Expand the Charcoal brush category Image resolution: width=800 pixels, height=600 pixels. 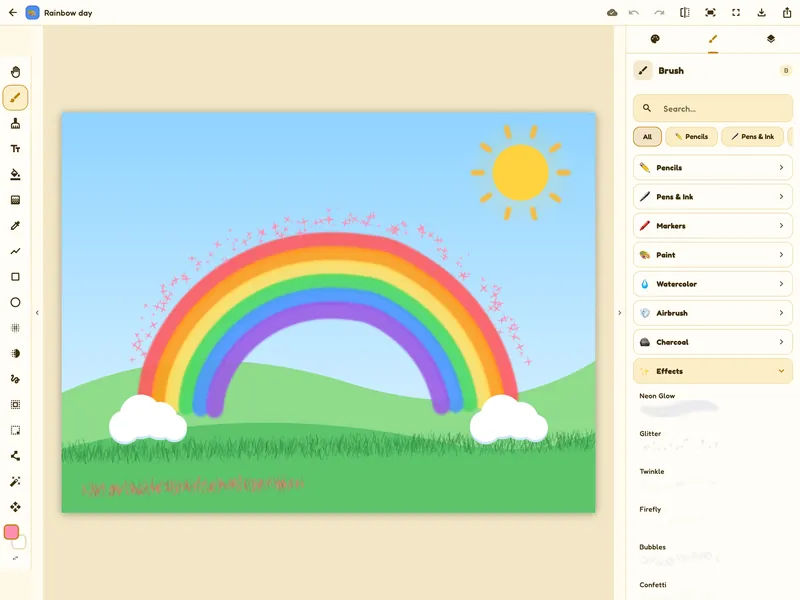(713, 342)
